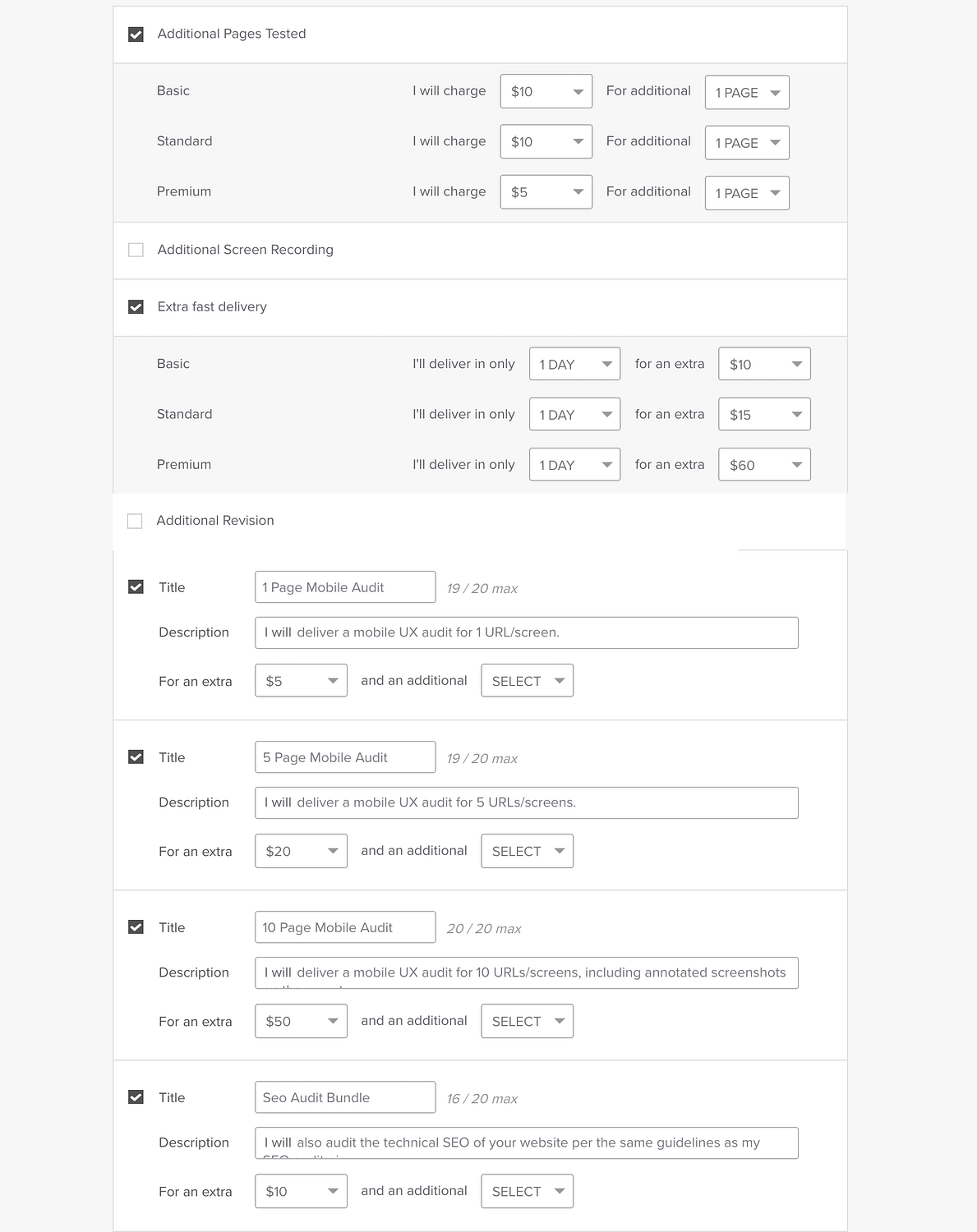Click the 5 Page Mobile Audit description field
This screenshot has width=977, height=1232.
[527, 802]
